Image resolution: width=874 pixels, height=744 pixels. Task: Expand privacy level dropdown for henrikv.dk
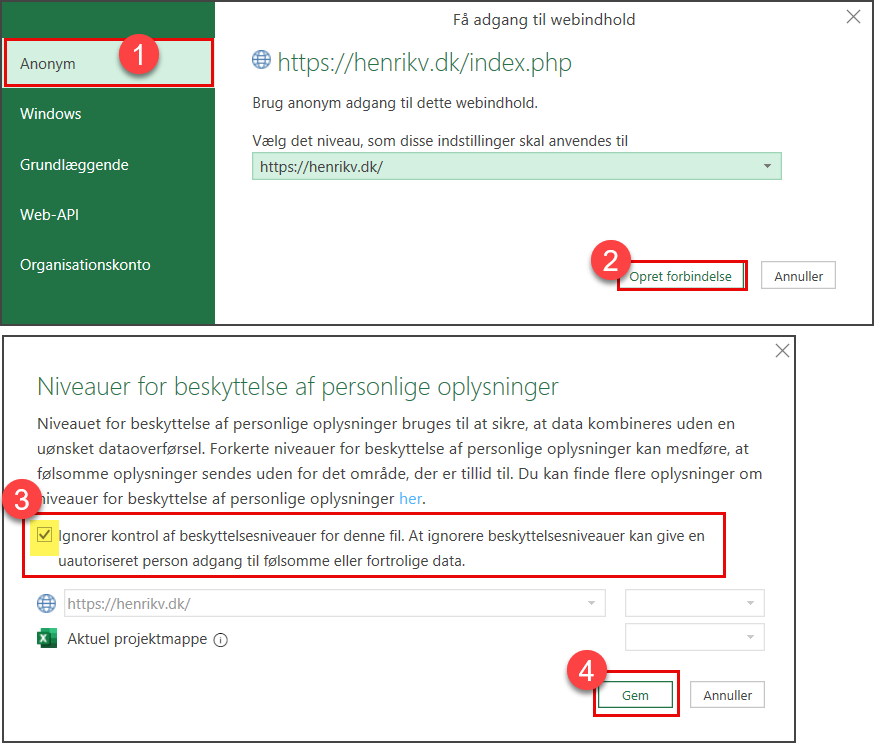click(695, 603)
